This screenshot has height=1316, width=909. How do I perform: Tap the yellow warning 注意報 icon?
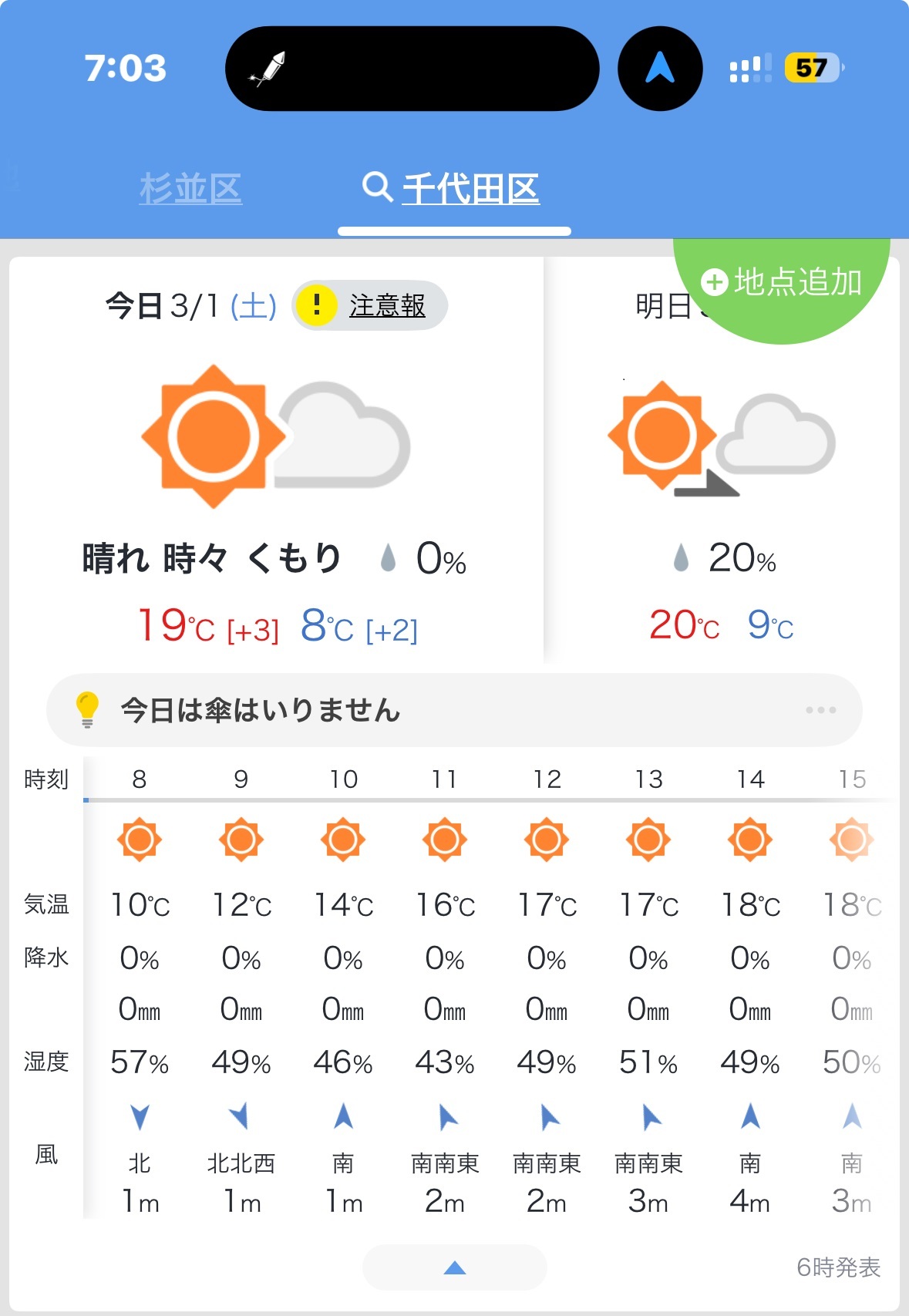316,305
